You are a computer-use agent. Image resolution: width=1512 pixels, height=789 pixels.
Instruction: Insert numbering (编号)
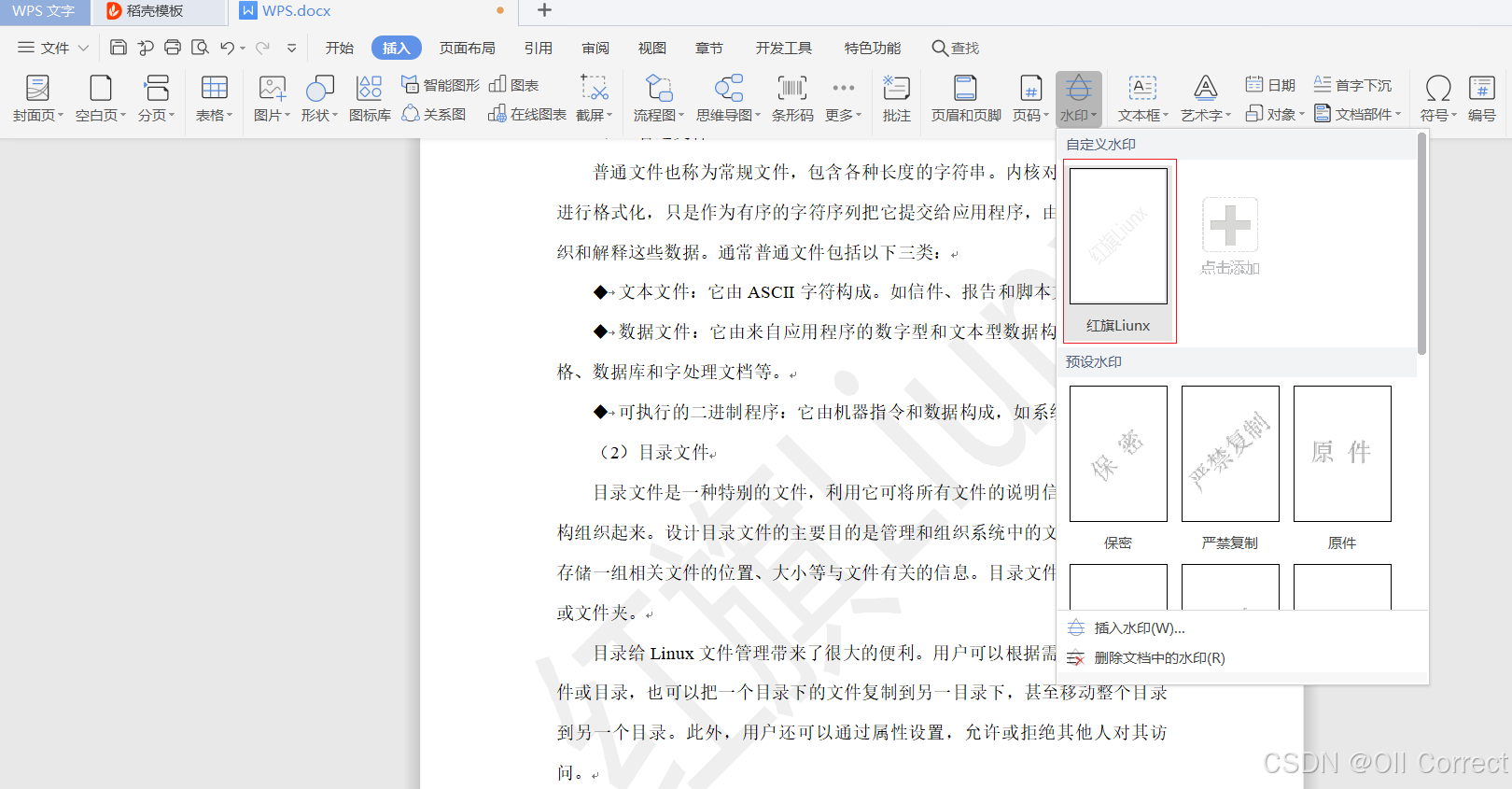[1482, 99]
